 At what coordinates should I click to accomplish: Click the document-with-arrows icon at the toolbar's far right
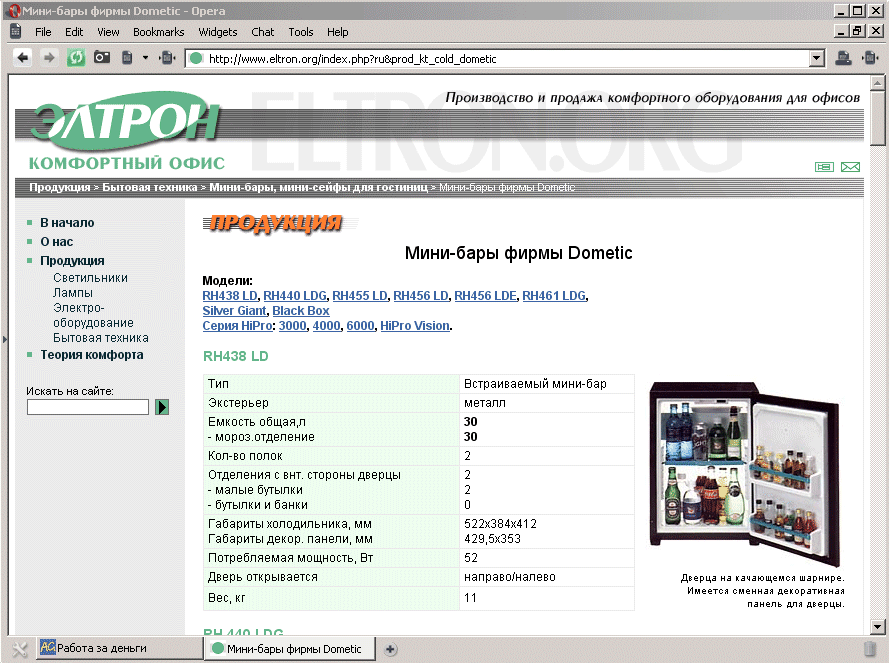pyautogui.click(x=870, y=58)
